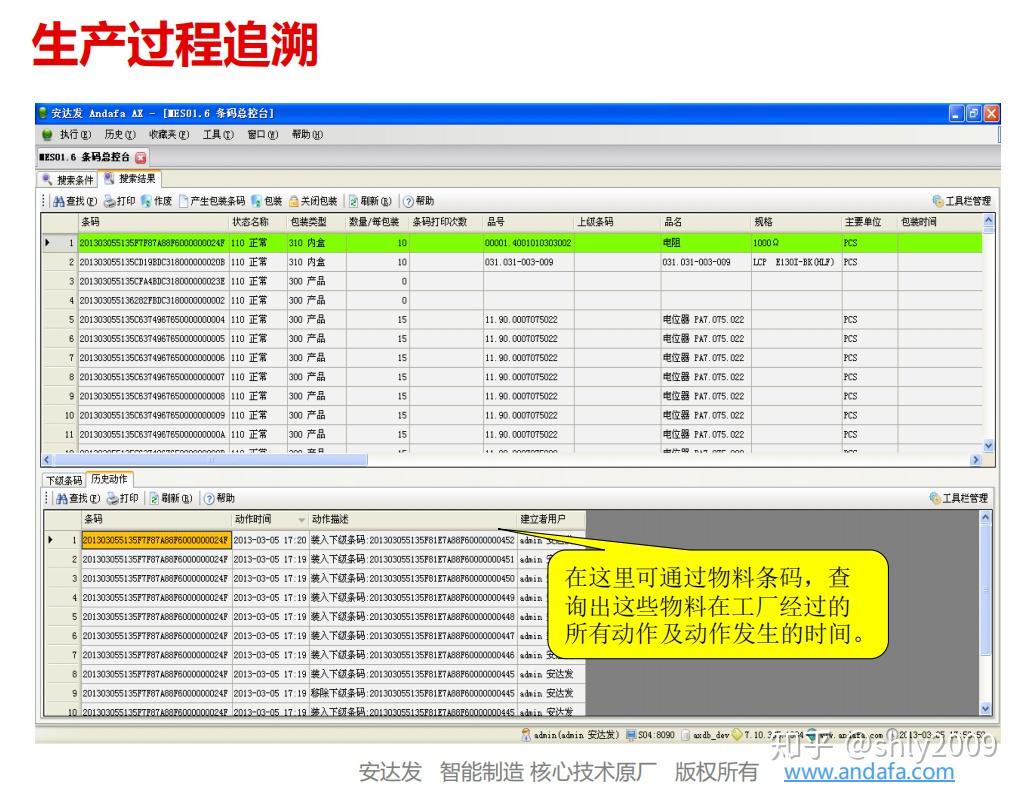Viewport: 1024px width, 793px height.
Task: Click 帮助 in the upper results toolbar
Action: [419, 201]
